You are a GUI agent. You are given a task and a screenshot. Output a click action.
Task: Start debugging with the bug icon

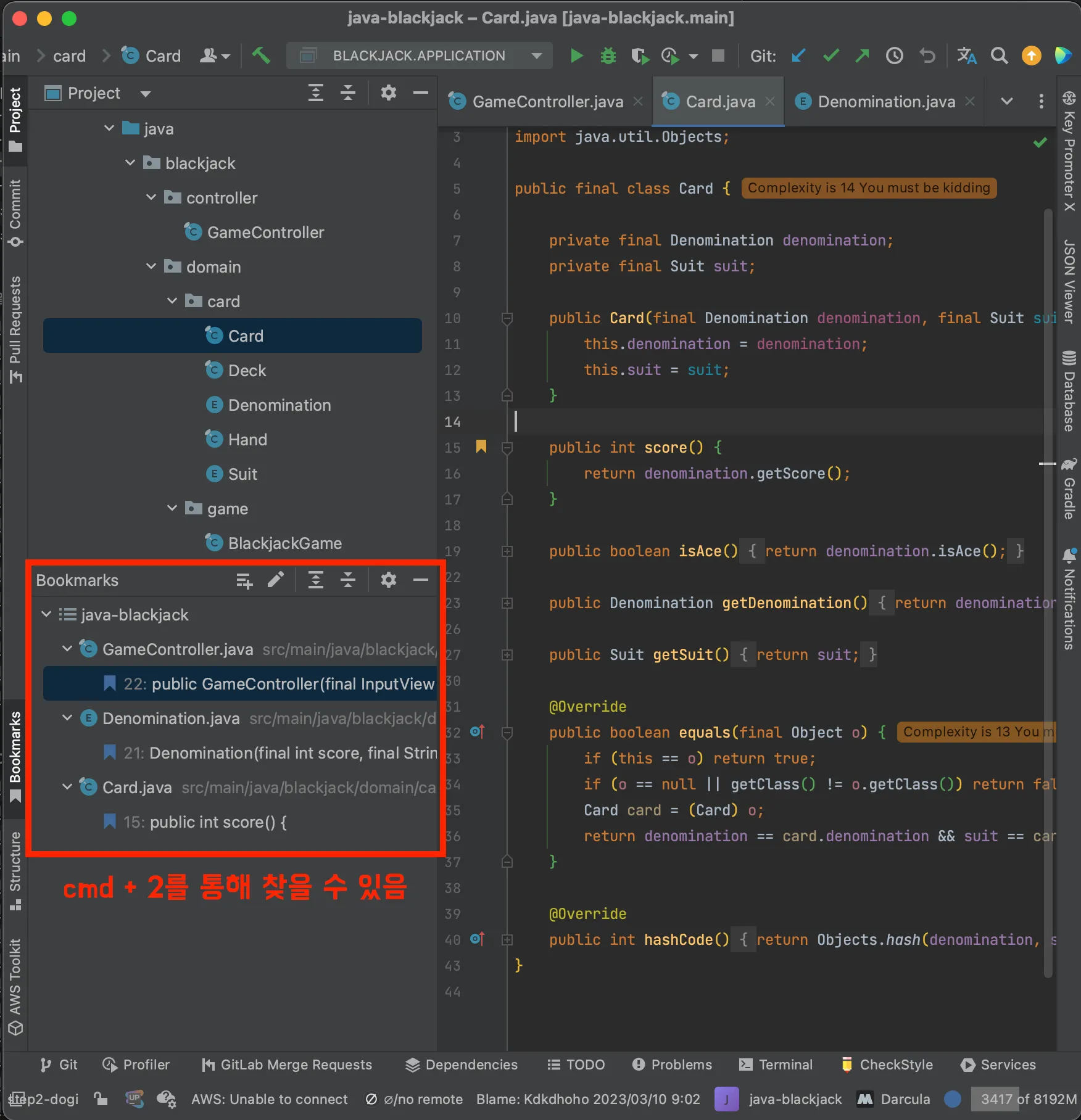point(608,56)
